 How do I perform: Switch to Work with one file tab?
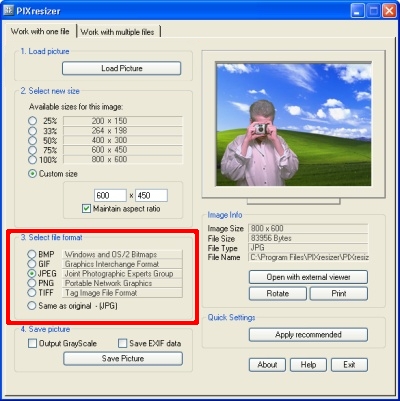(40, 31)
